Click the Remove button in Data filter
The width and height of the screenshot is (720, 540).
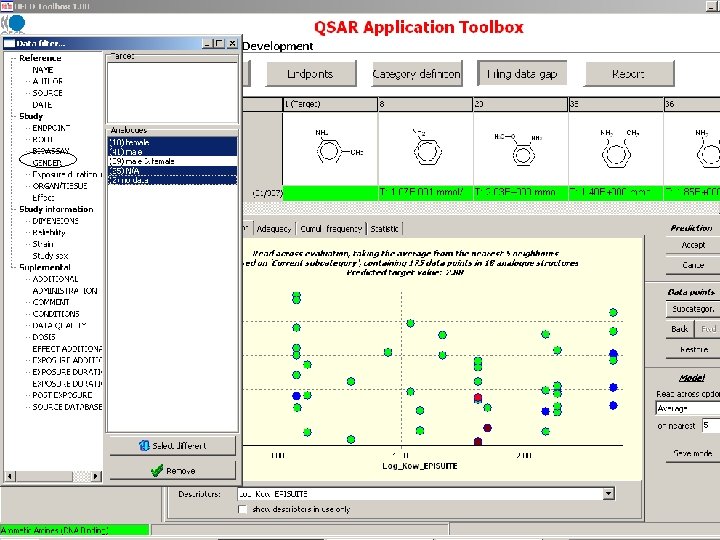(x=172, y=471)
